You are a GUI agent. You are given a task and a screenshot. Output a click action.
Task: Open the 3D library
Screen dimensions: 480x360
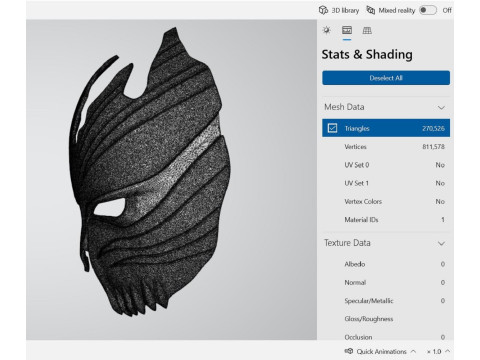(x=339, y=10)
